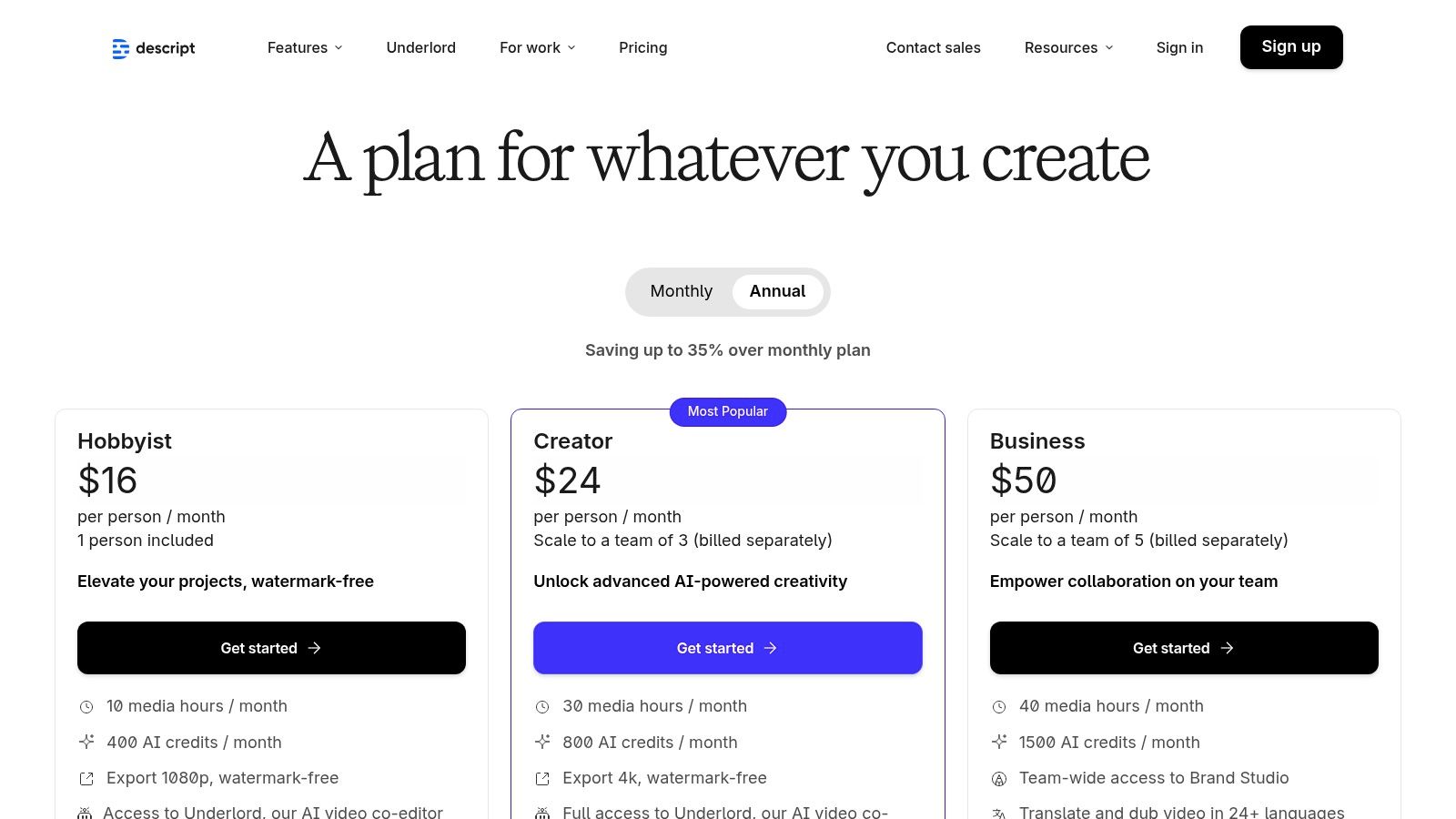Click the Most Popular badge
1456x819 pixels.
727,411
